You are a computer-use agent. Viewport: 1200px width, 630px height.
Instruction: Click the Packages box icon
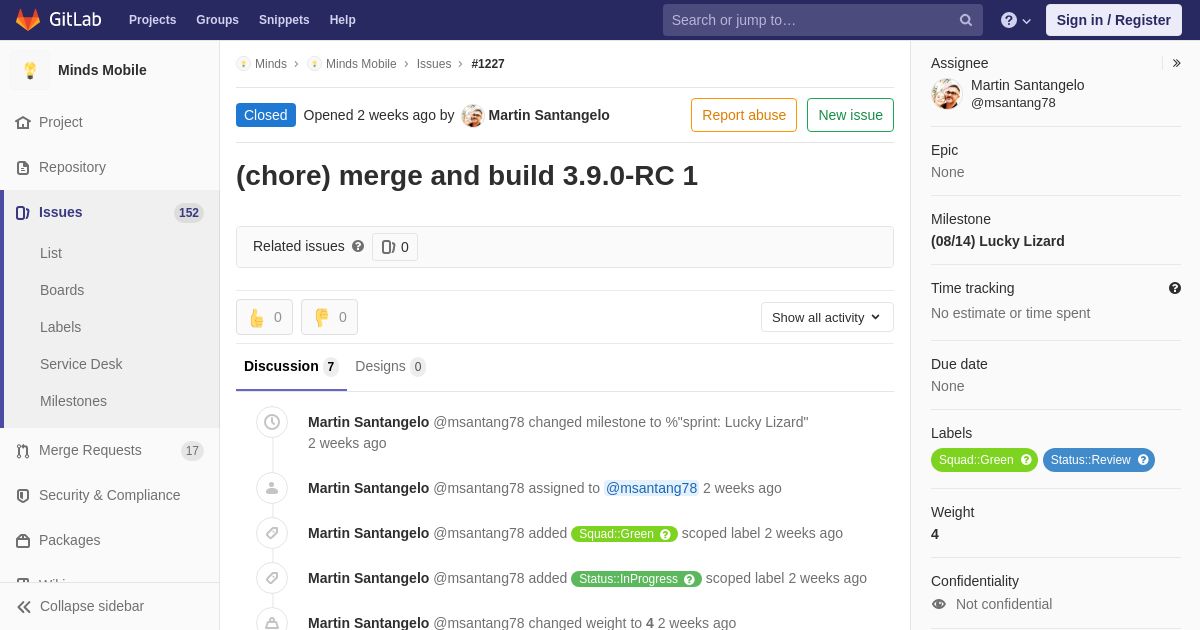(23, 540)
